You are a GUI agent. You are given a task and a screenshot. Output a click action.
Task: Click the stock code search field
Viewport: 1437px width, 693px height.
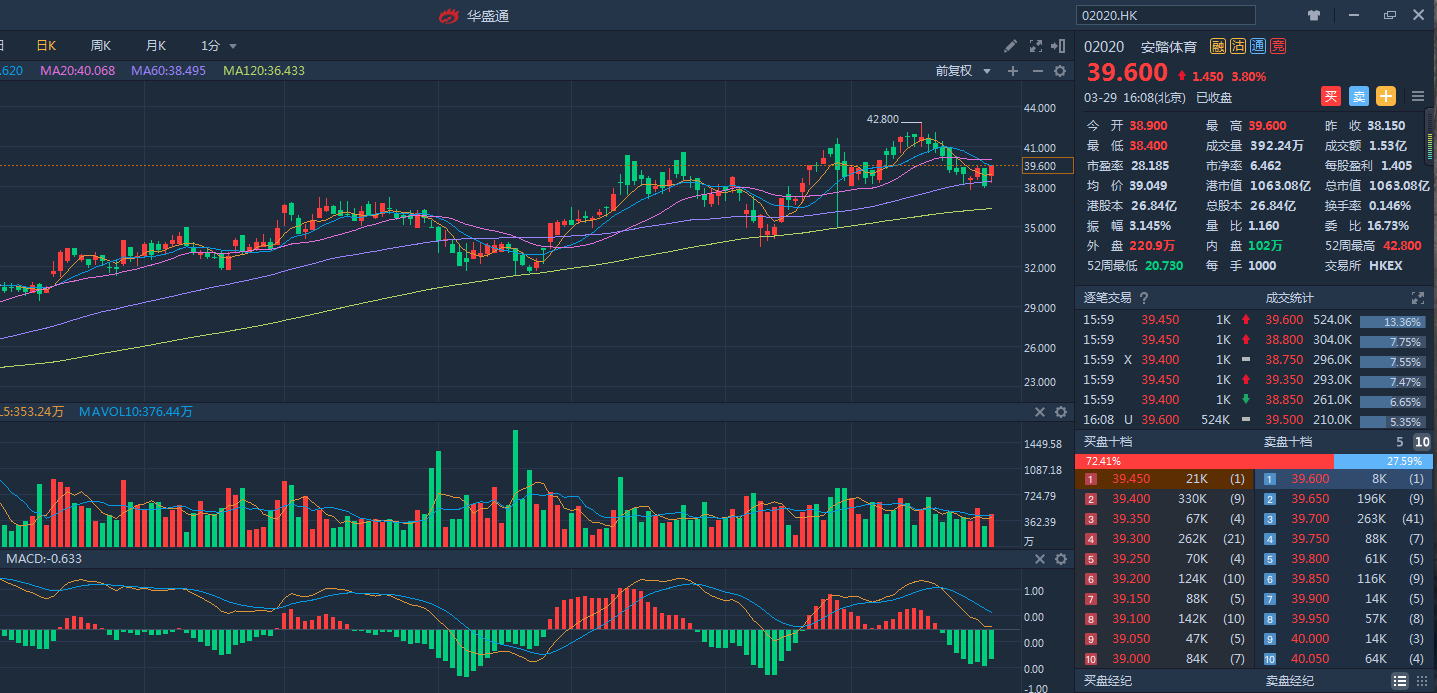coord(1165,15)
